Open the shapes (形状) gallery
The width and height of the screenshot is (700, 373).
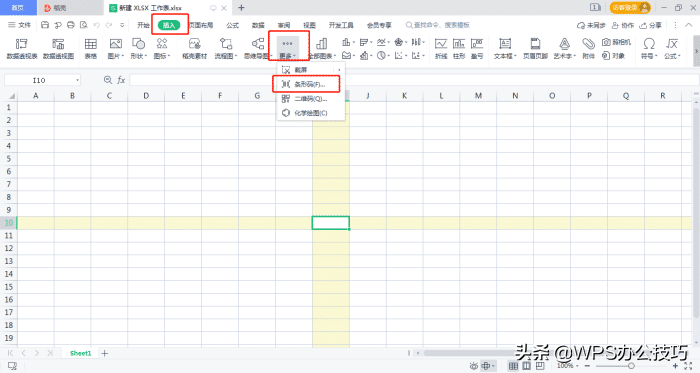point(138,48)
